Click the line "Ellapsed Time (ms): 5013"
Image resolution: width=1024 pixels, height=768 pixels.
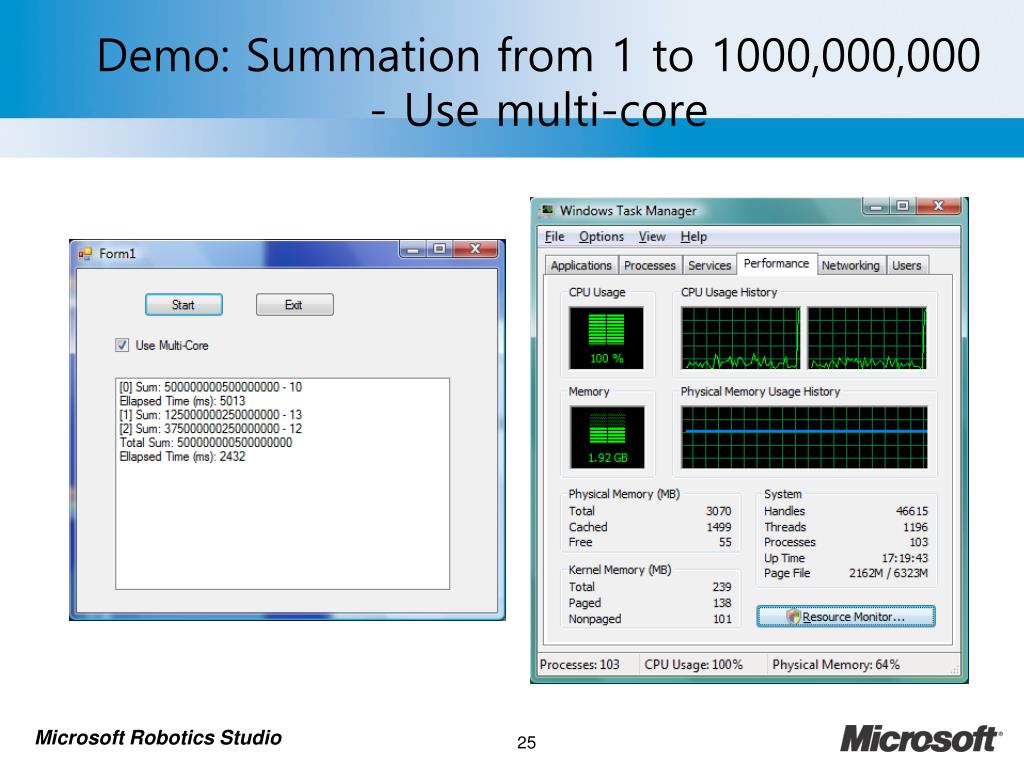182,401
